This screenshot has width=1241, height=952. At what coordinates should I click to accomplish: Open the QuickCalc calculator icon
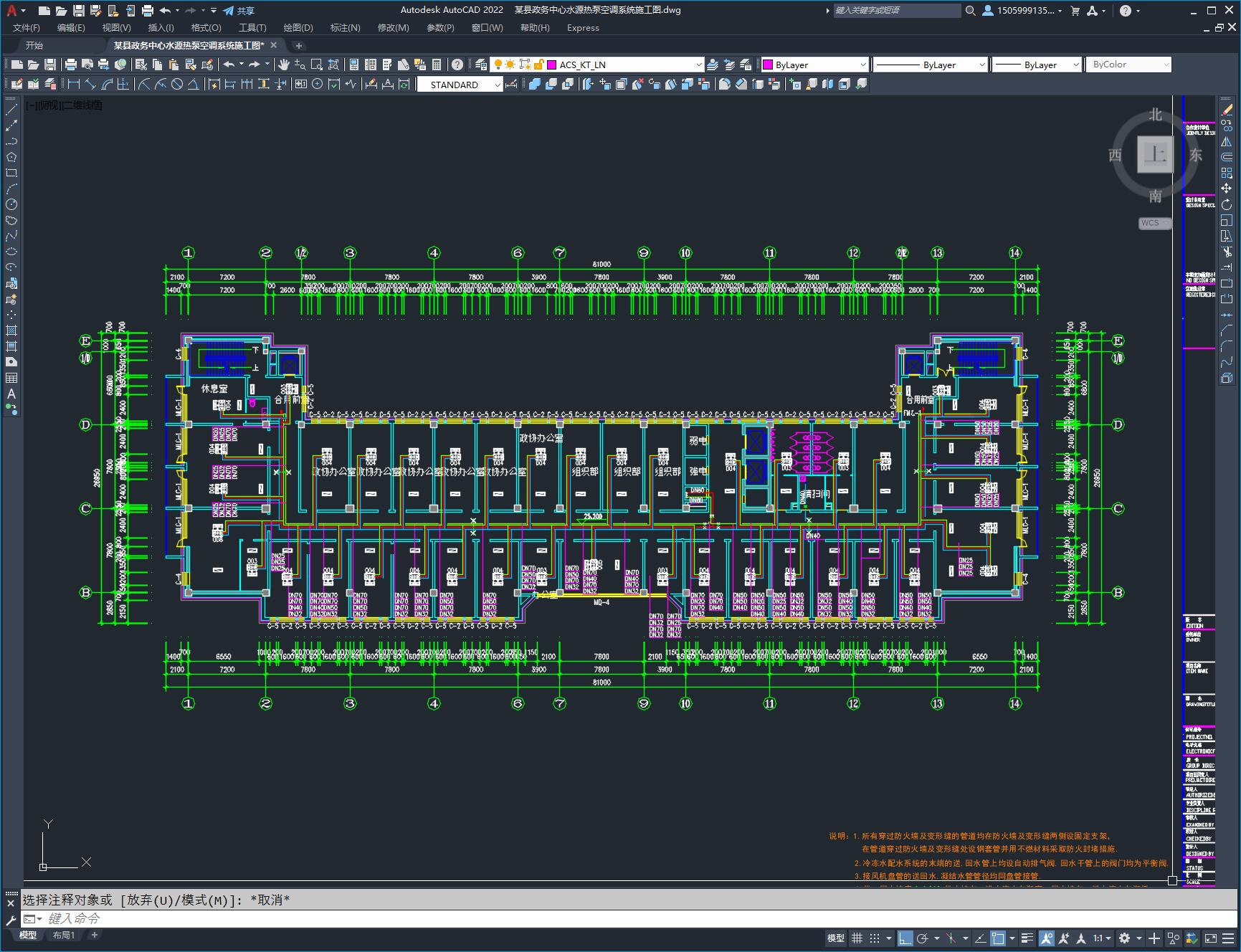pyautogui.click(x=437, y=65)
